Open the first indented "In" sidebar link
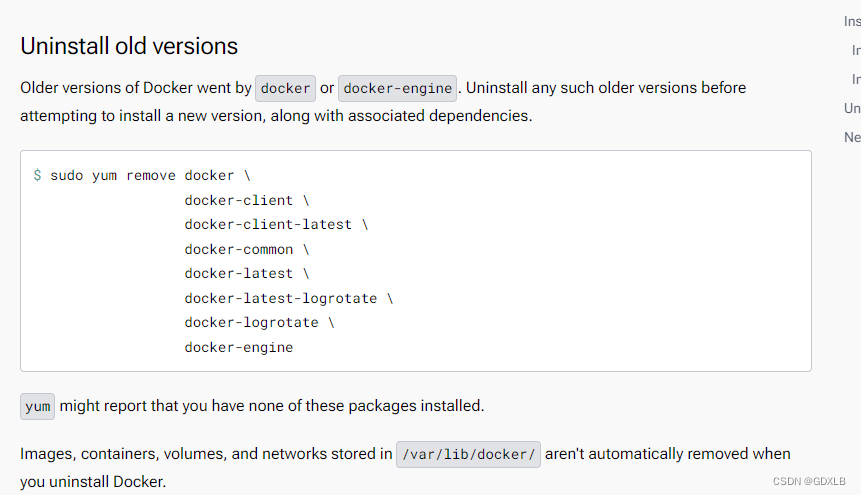 (856, 51)
